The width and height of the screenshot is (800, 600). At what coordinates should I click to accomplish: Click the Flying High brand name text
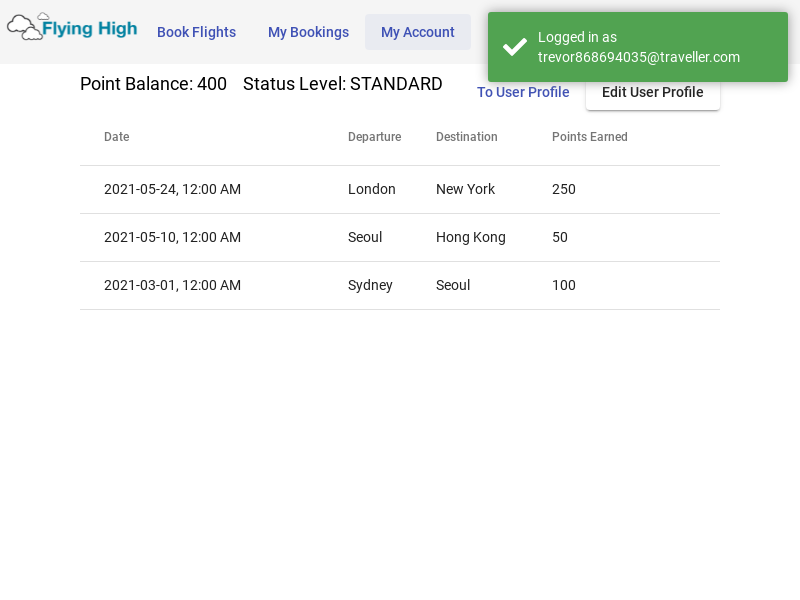tap(90, 29)
